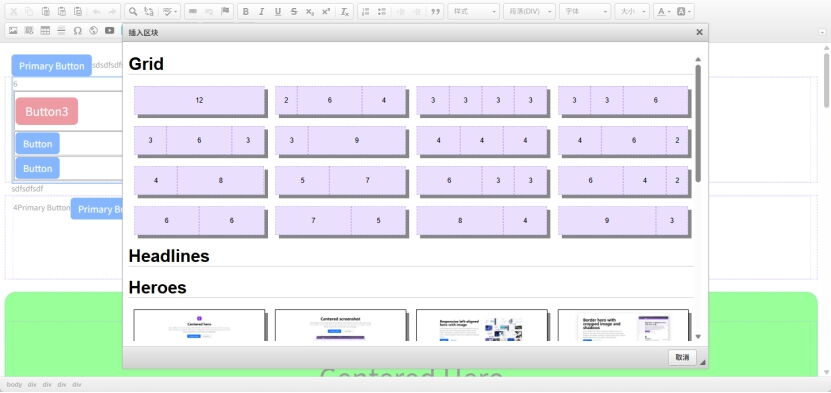
Task: Click the insert image icon
Action: click(x=13, y=31)
